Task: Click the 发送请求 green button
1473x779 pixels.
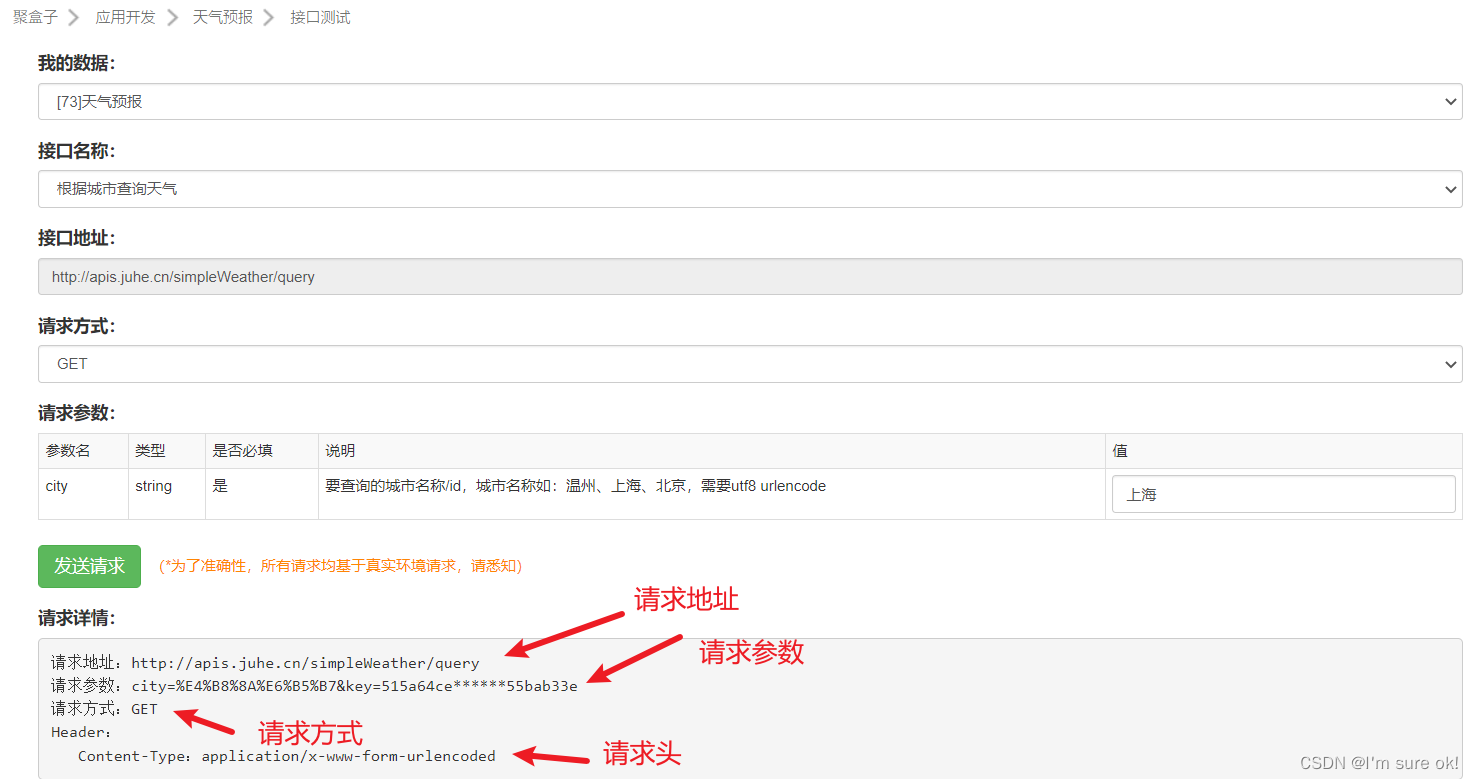Action: pos(89,566)
